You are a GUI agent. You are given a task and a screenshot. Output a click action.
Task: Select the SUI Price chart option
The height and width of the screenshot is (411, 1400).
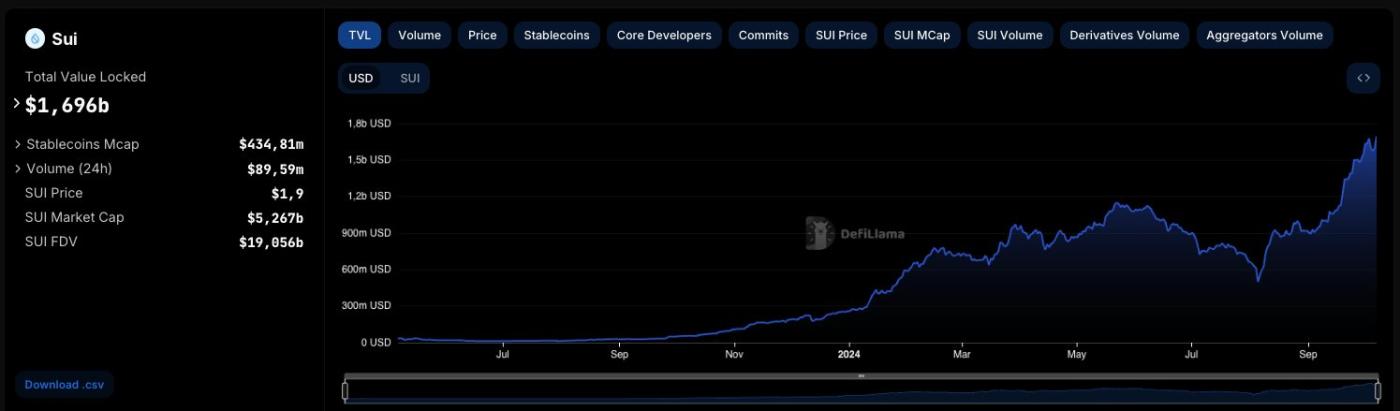pos(841,35)
